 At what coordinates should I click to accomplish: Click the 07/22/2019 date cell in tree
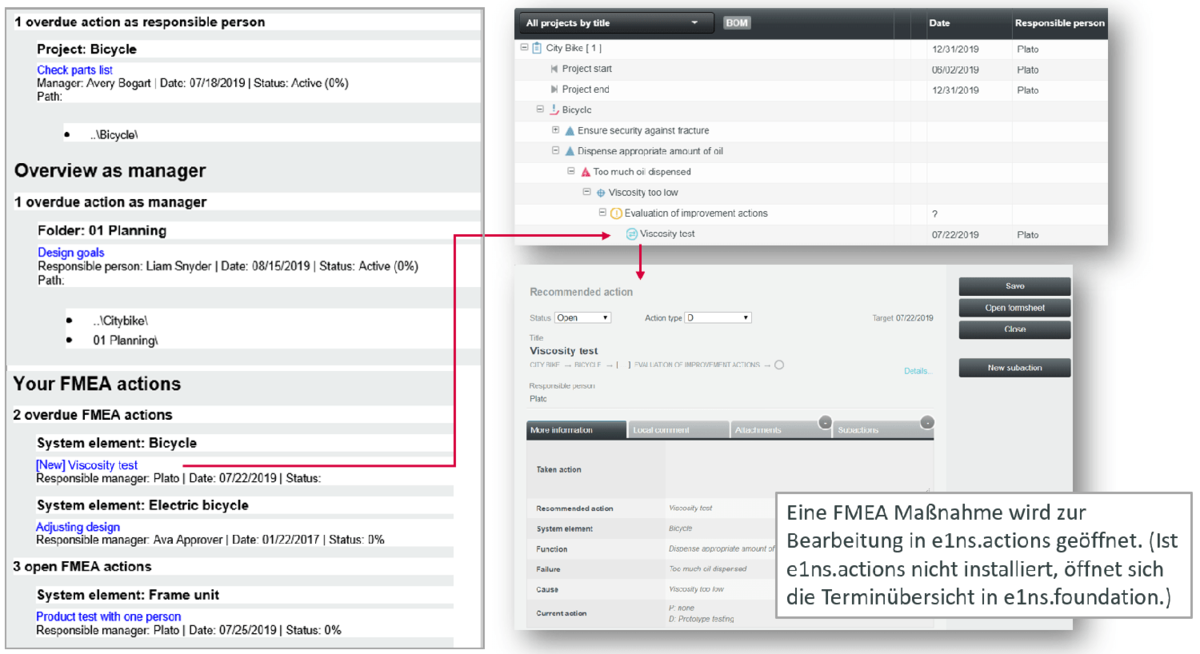click(955, 235)
